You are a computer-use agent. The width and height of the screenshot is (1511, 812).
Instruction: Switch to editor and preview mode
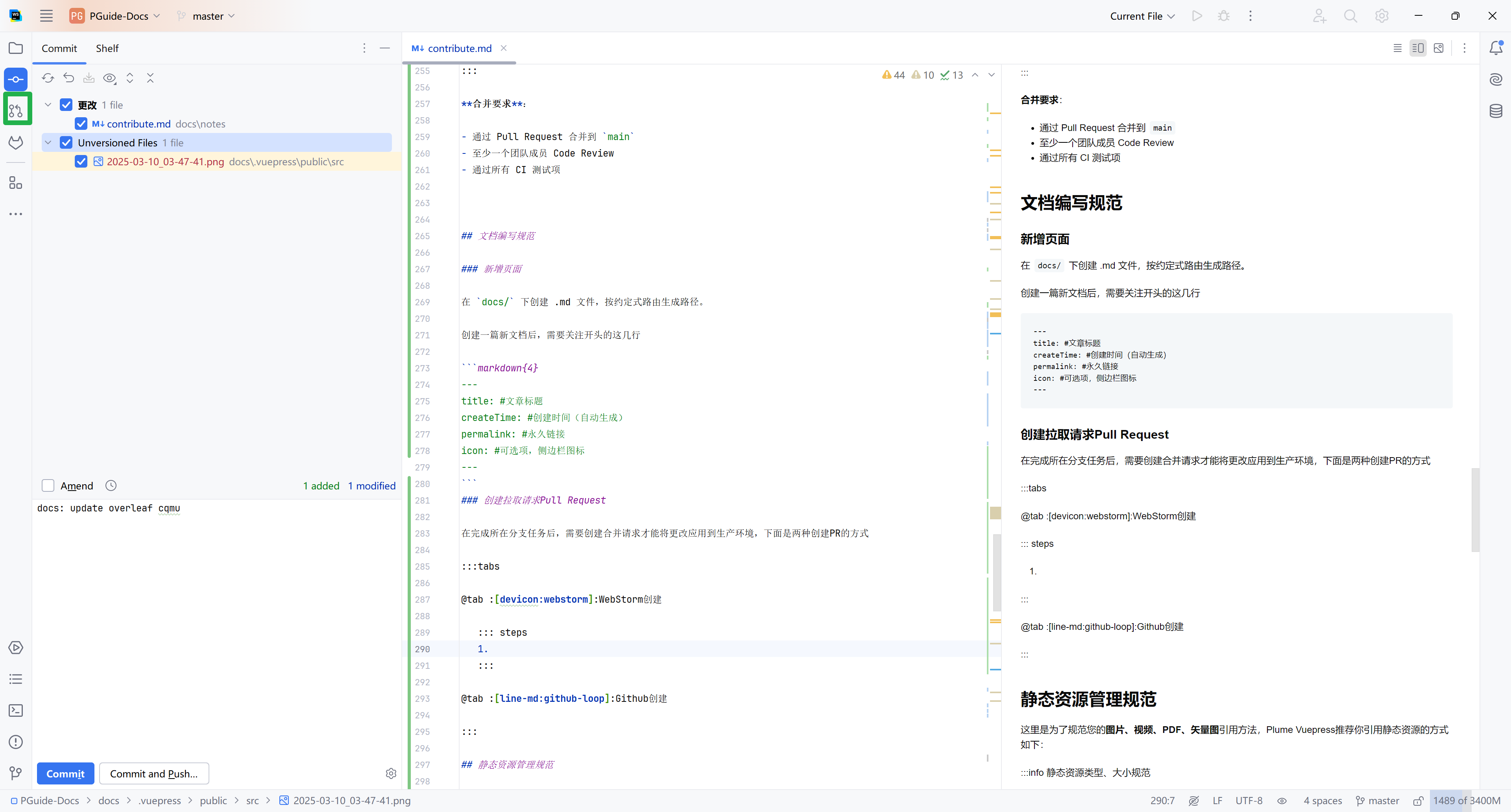[1418, 48]
